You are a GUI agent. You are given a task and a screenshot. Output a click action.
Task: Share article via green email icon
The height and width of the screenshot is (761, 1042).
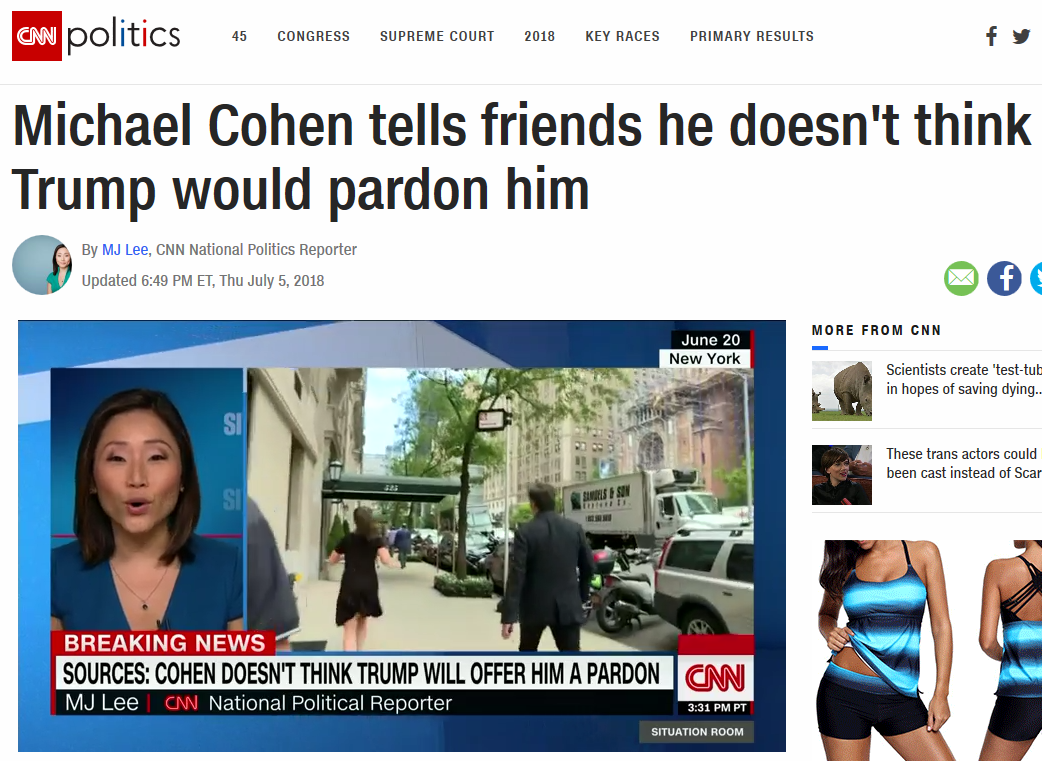click(961, 278)
